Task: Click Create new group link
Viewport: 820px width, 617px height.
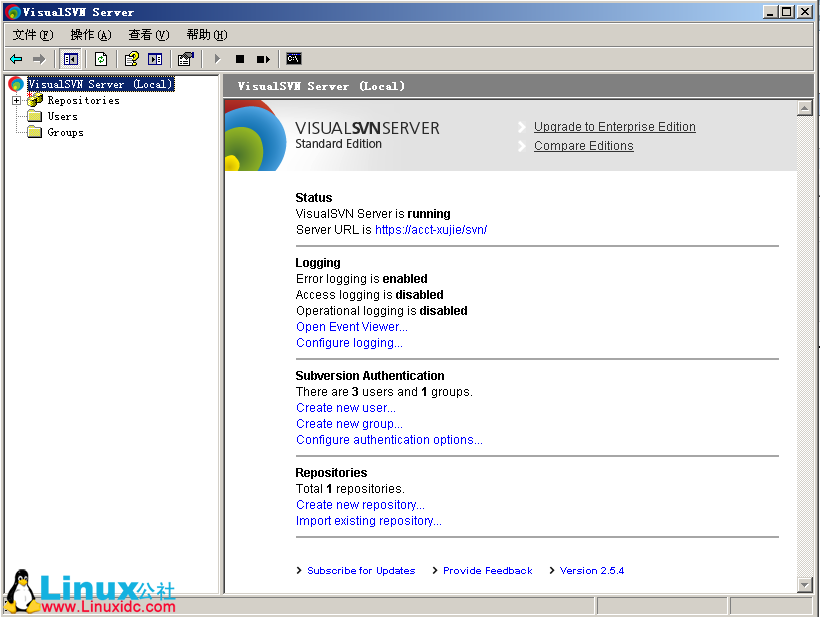Action: (x=349, y=424)
